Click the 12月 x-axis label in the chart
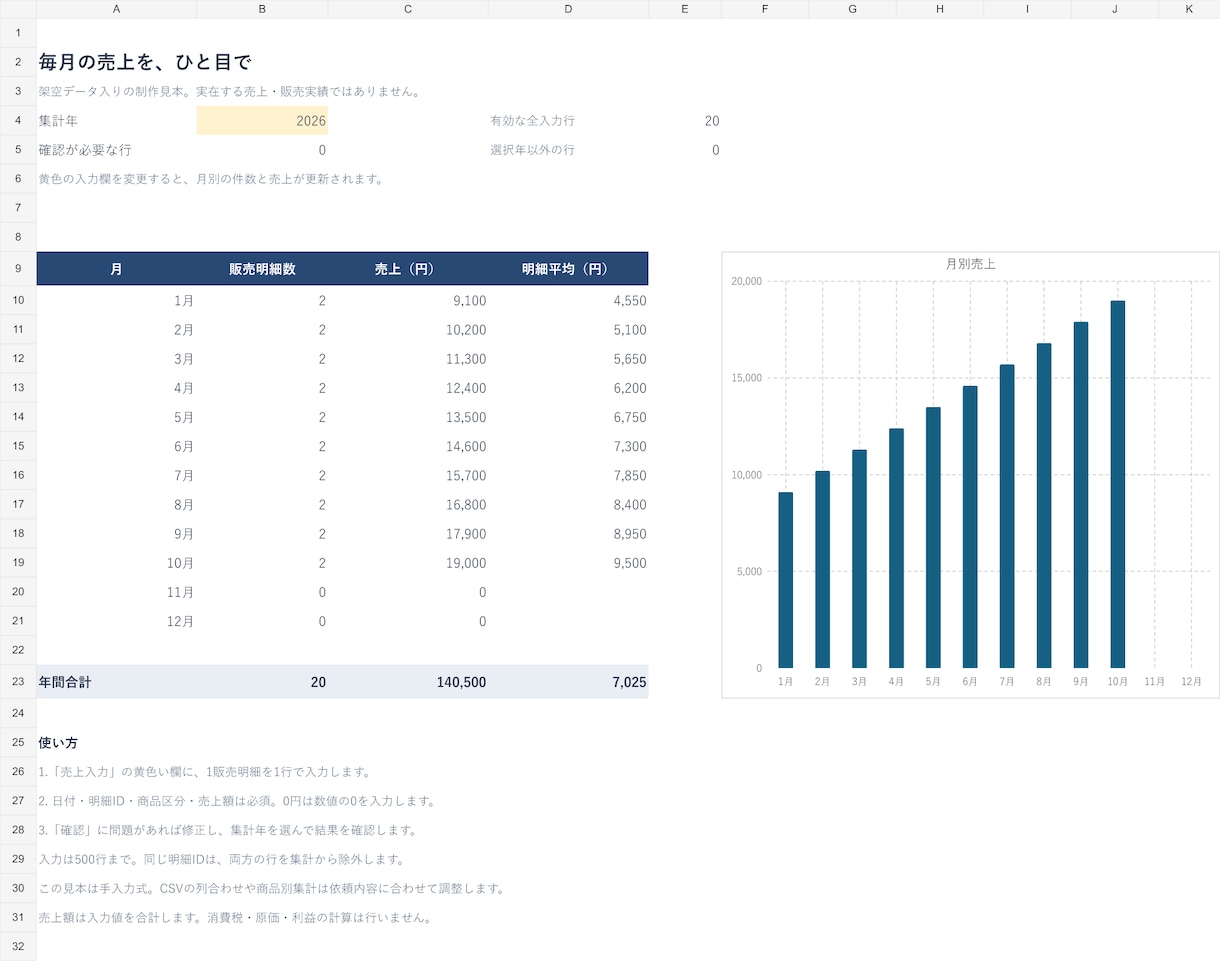1220x961 pixels. click(1191, 681)
